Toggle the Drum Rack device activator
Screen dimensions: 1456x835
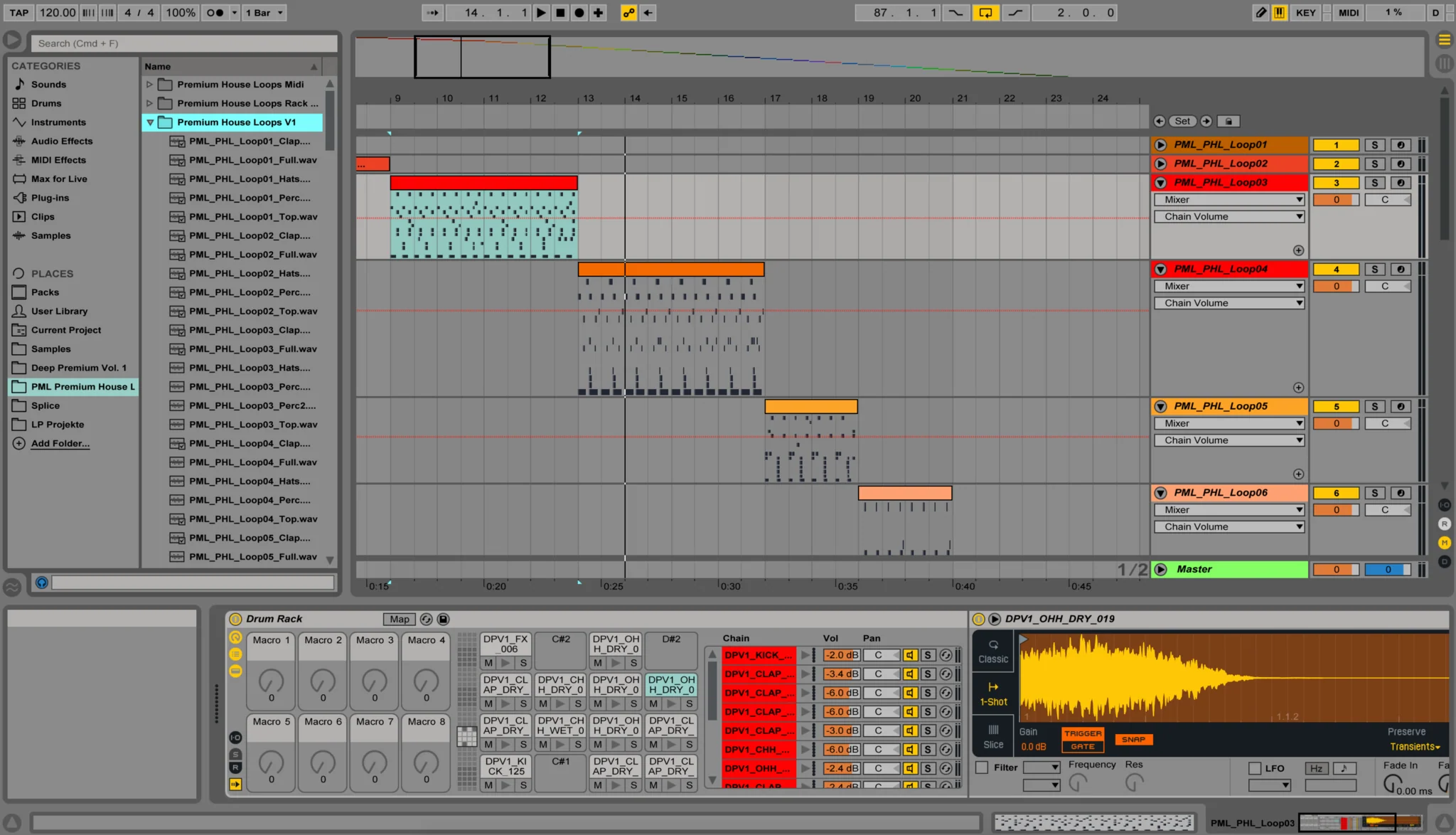(x=235, y=619)
